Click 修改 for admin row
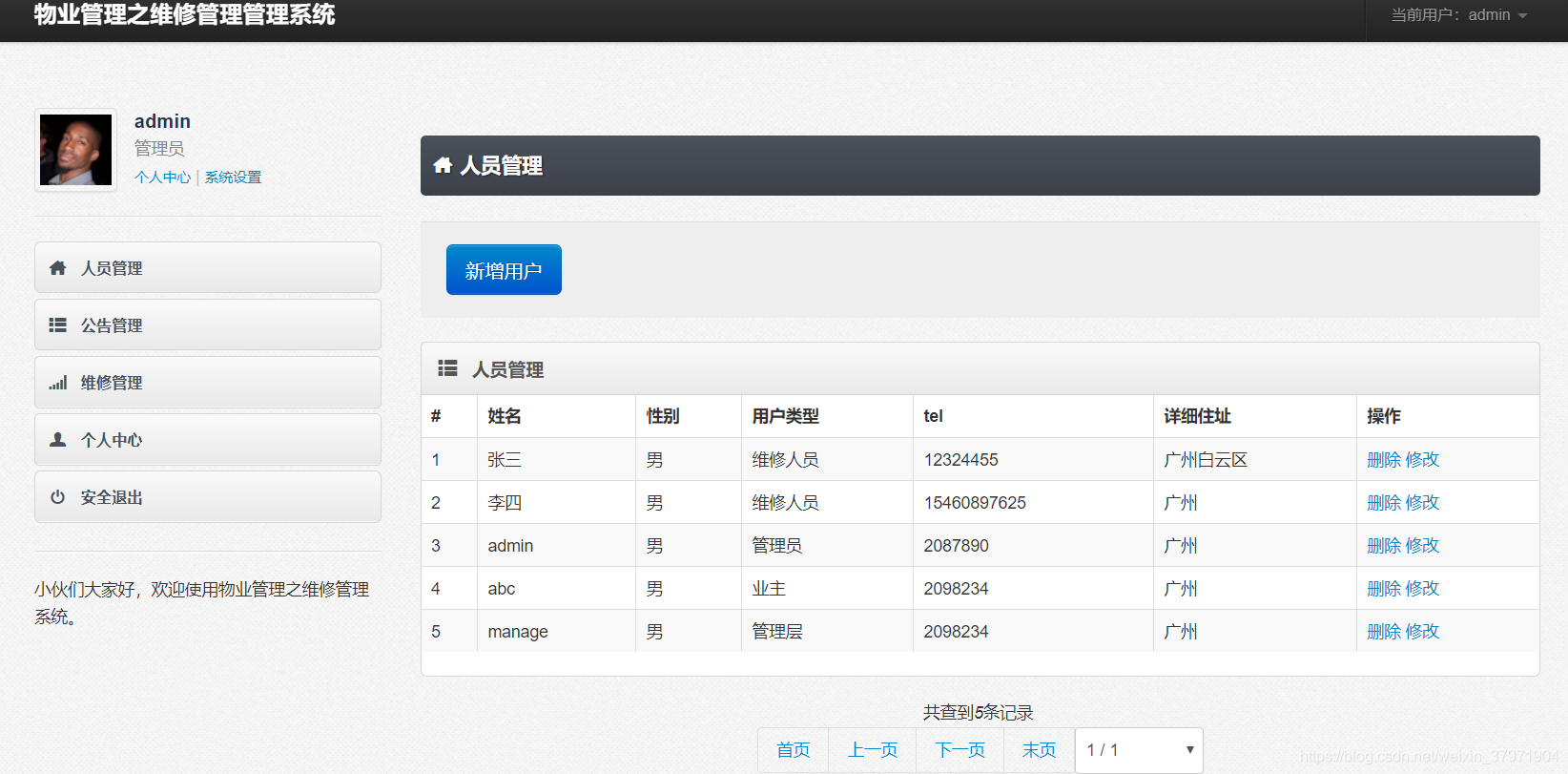The width and height of the screenshot is (1568, 774). click(x=1422, y=545)
